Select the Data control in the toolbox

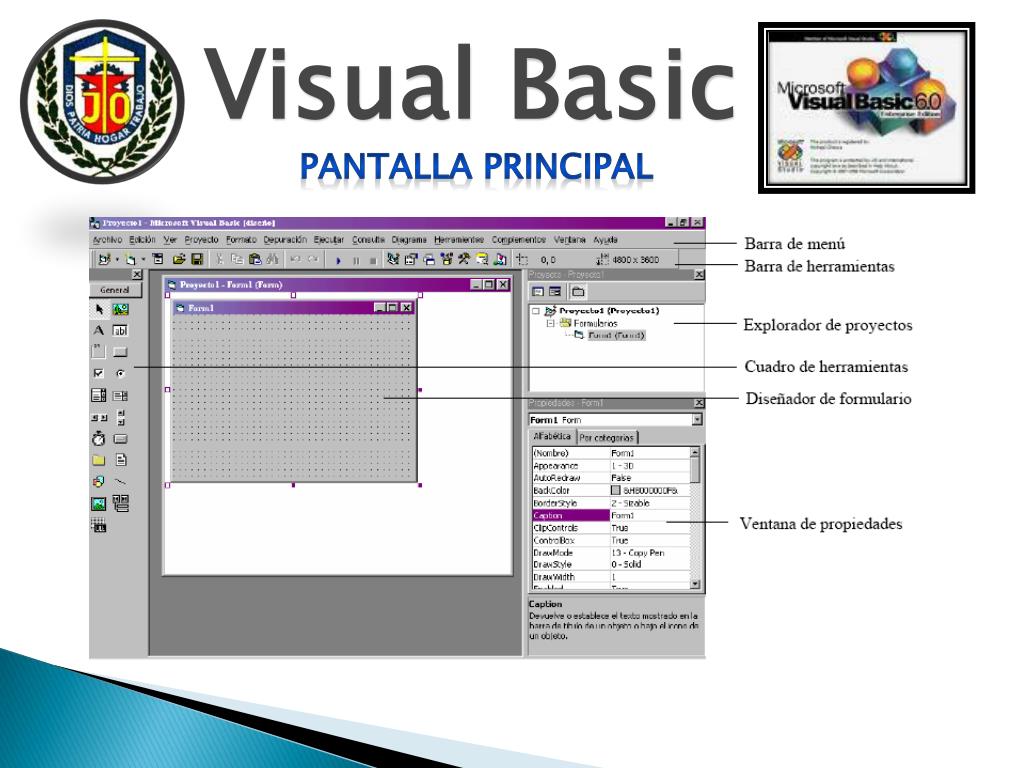(x=121, y=502)
